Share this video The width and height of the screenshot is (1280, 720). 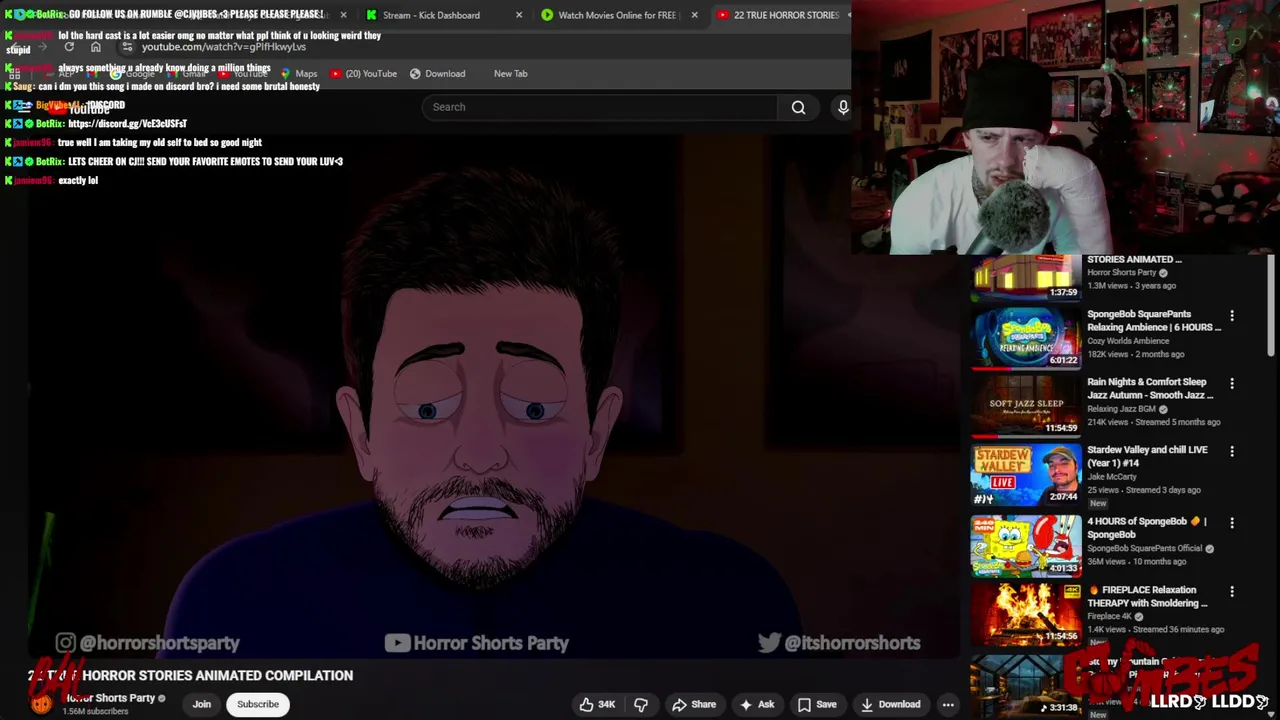(694, 704)
